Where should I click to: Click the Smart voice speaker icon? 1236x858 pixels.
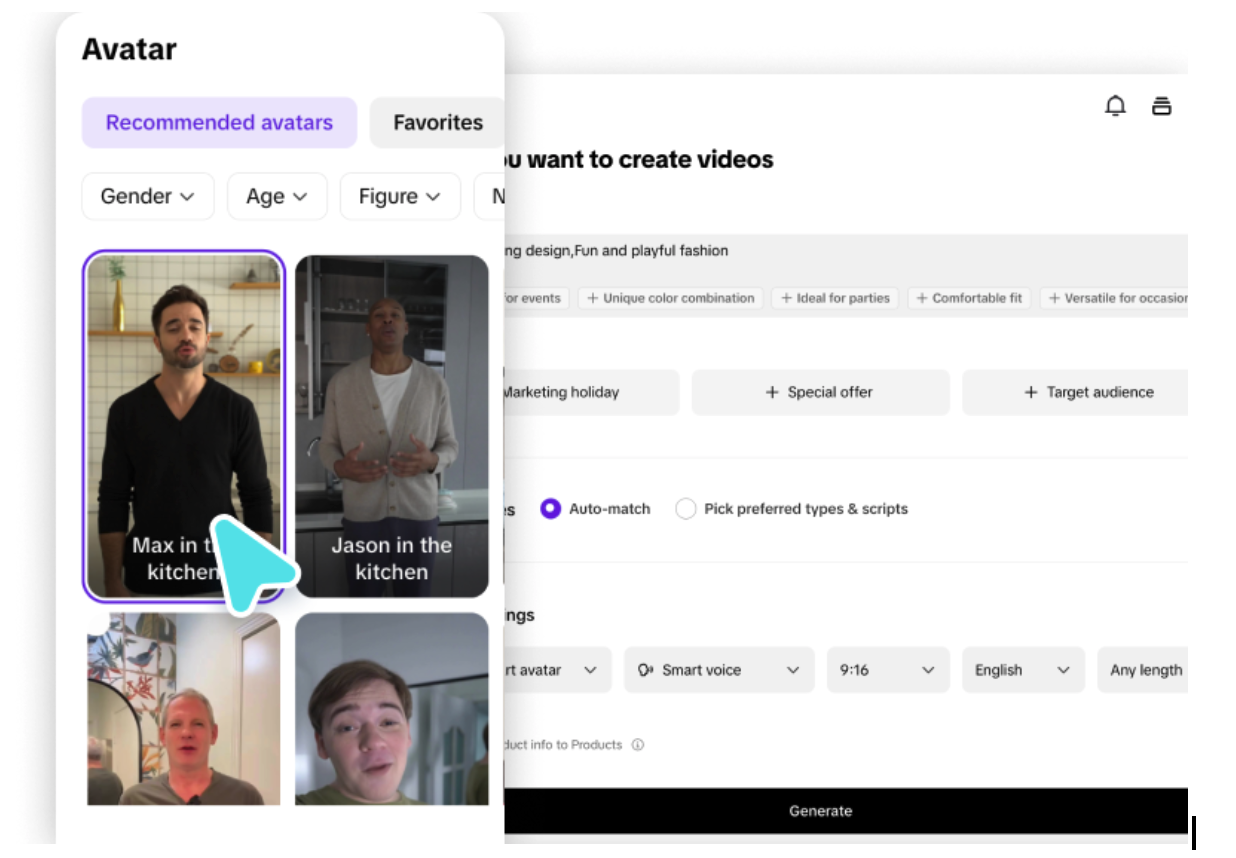pos(646,670)
